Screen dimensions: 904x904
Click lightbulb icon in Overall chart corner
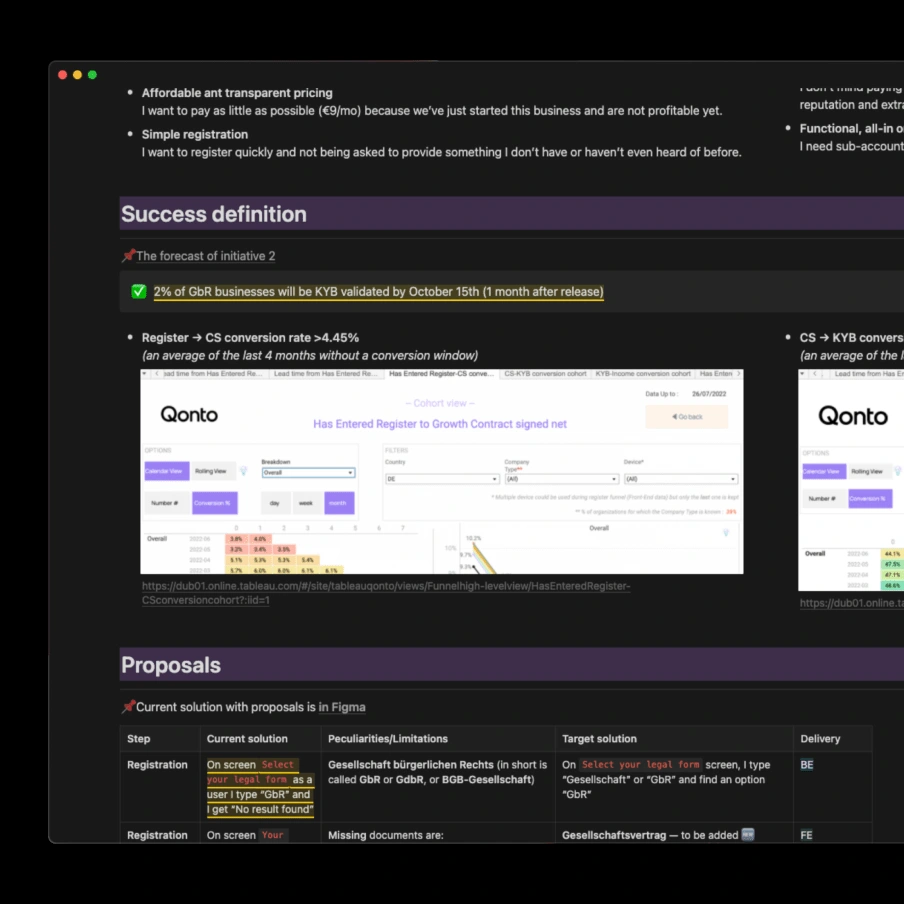(x=726, y=532)
